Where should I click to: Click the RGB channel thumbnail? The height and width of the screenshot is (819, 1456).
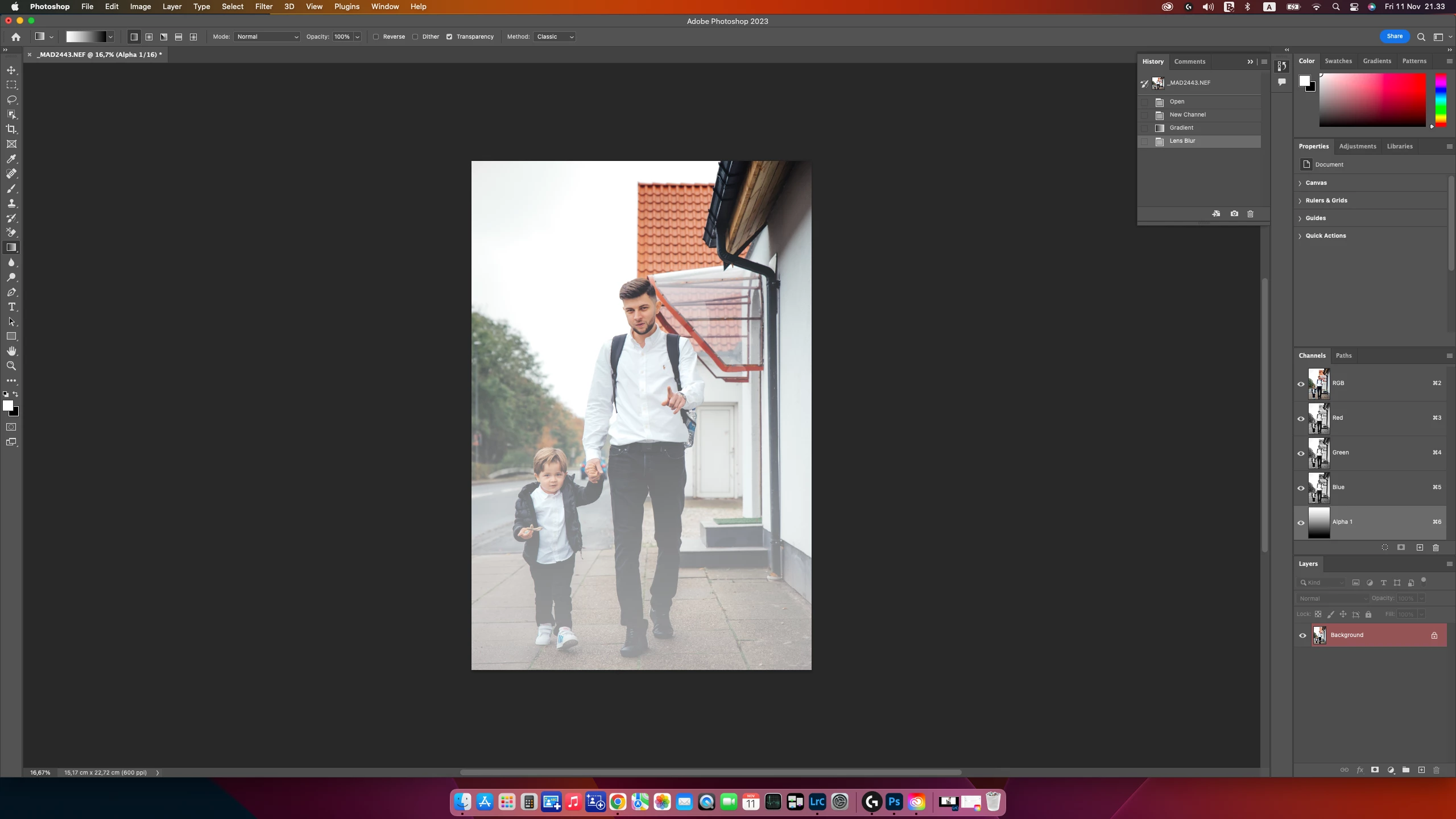tap(1318, 383)
